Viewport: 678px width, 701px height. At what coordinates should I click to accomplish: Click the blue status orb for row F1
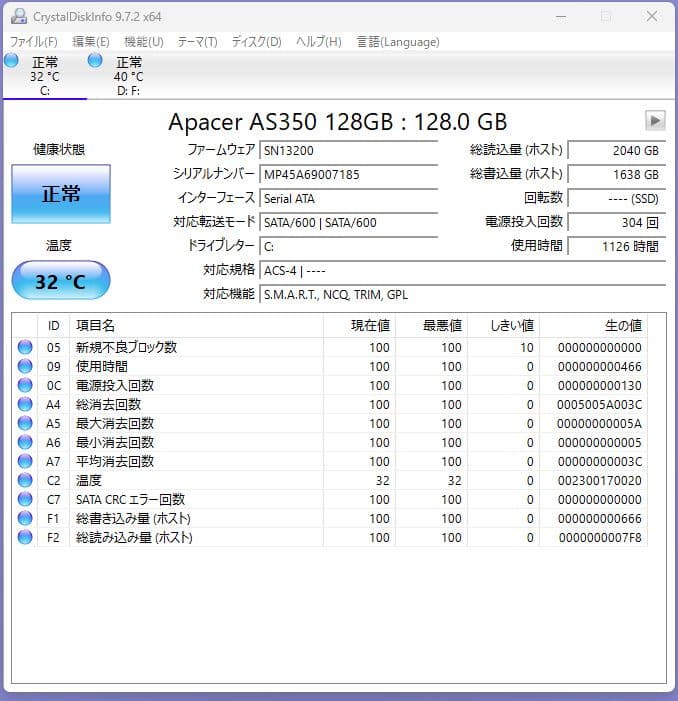tap(25, 518)
